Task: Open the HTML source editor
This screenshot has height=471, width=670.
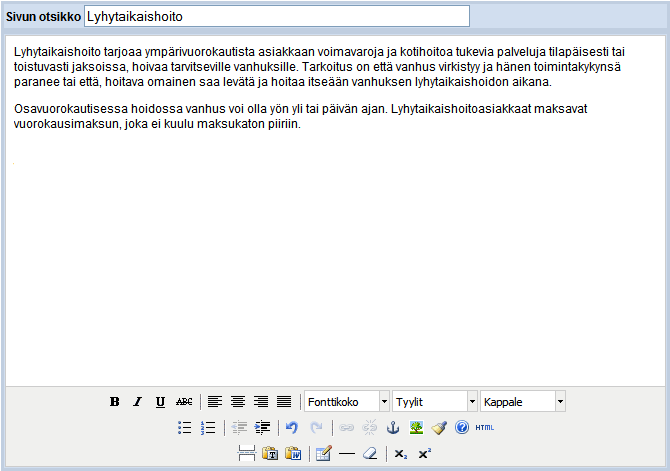Action: [x=485, y=427]
